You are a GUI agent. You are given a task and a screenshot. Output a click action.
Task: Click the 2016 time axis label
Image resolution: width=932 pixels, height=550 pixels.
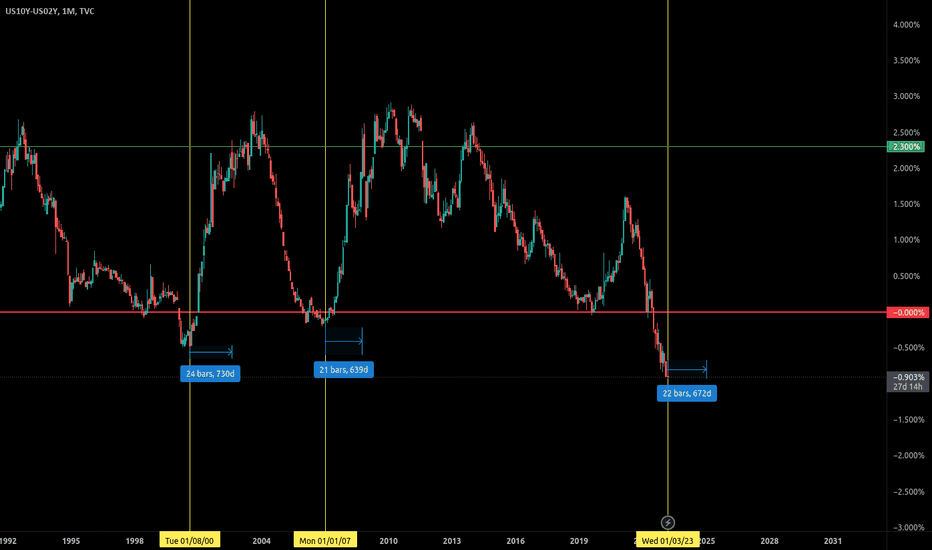[515, 541]
